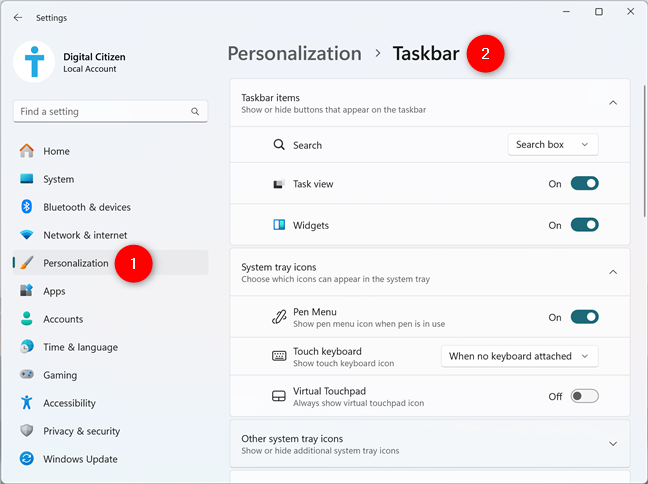Viewport: 648px width, 484px height.
Task: Collapse the System tray icons section
Action: (x=613, y=272)
